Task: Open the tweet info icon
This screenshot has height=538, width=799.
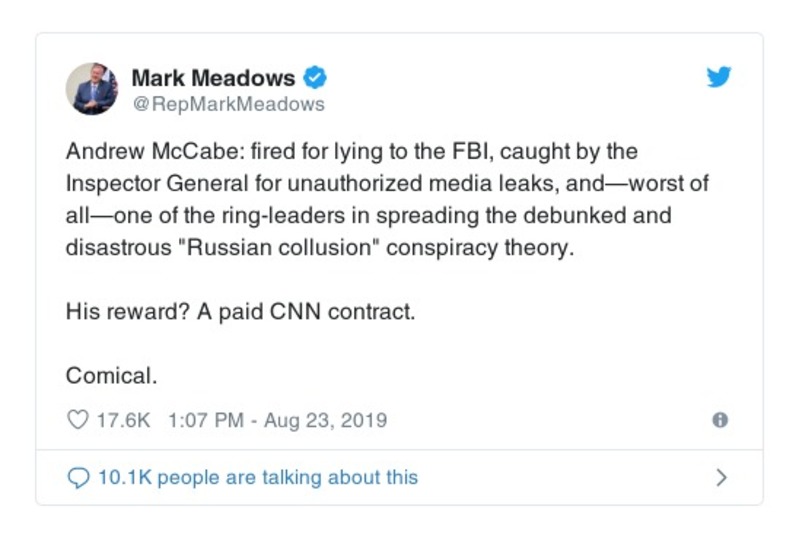Action: click(719, 420)
